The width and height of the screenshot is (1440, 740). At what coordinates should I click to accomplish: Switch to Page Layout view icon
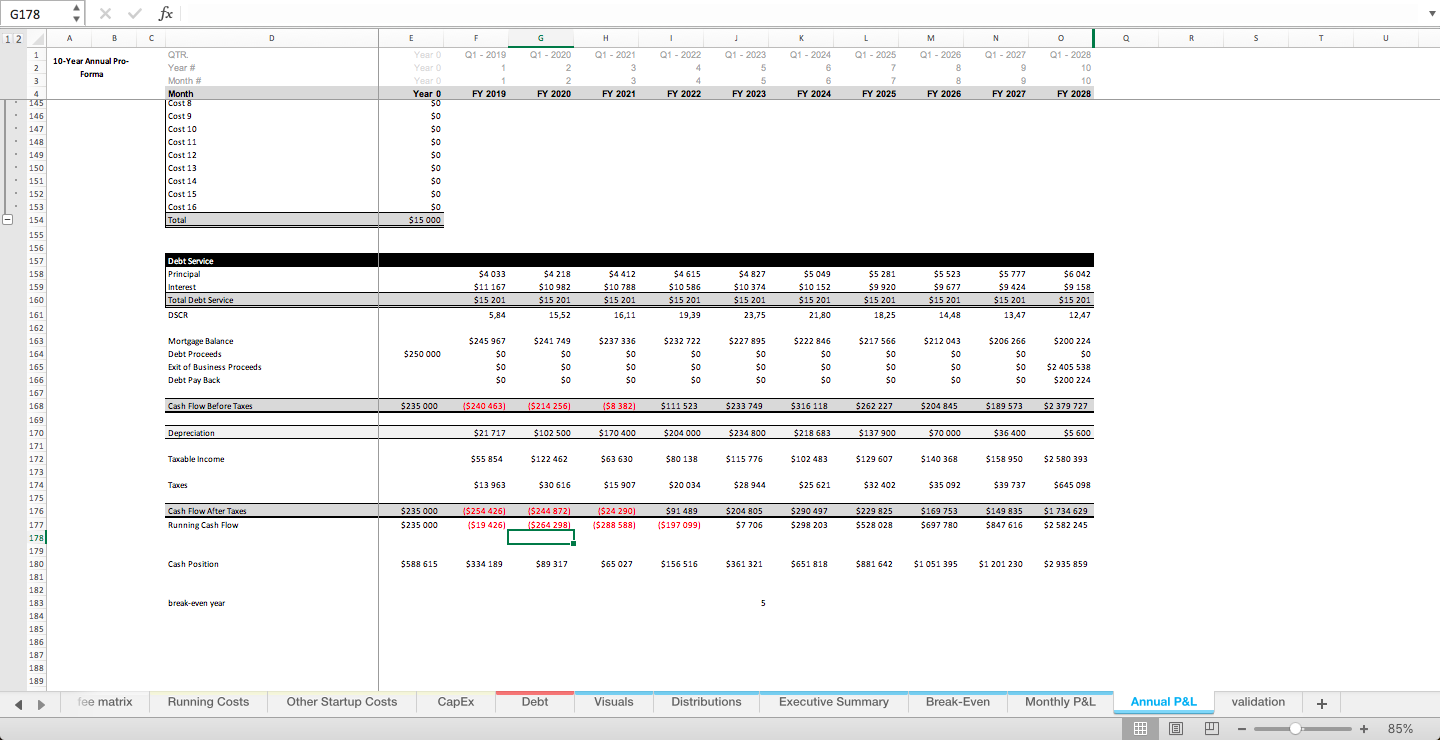(1176, 728)
